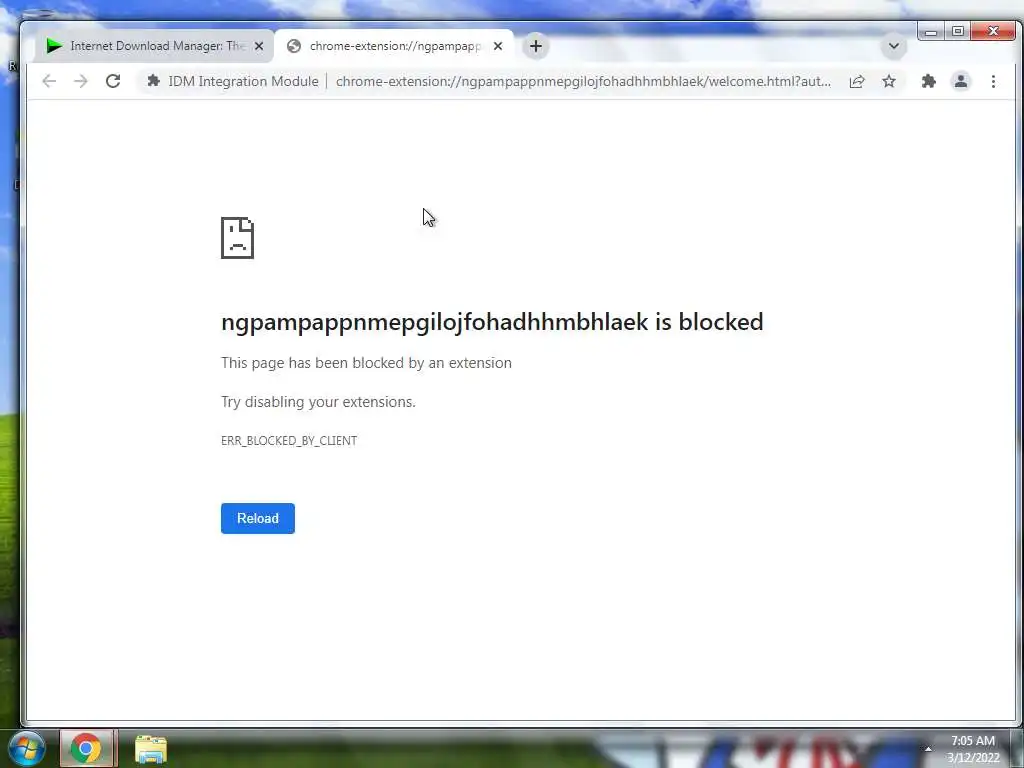Expand the tab search dropdown arrow
This screenshot has height=768, width=1024.
point(894,46)
